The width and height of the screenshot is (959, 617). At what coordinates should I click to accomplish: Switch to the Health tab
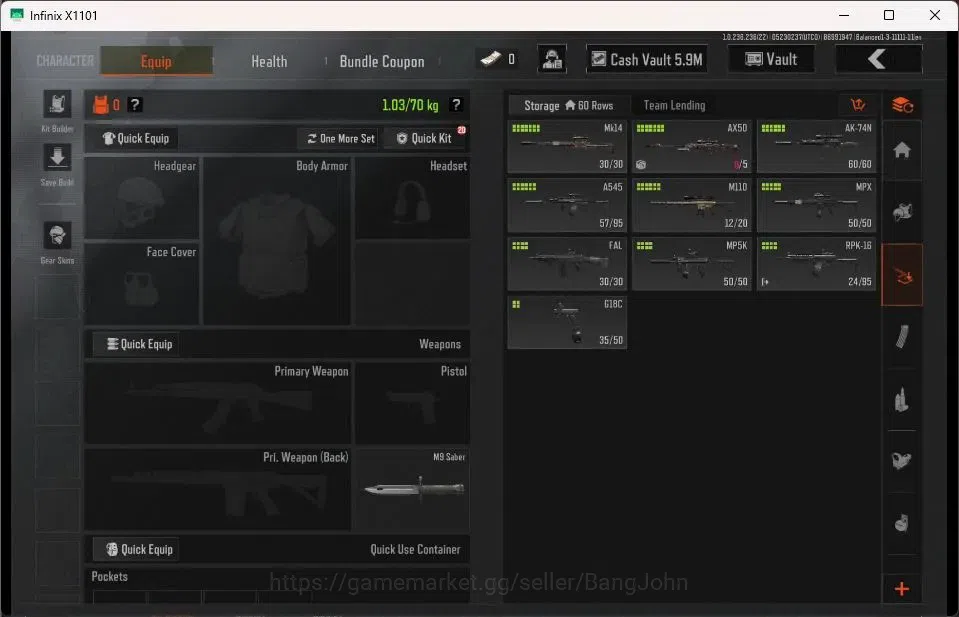point(269,61)
